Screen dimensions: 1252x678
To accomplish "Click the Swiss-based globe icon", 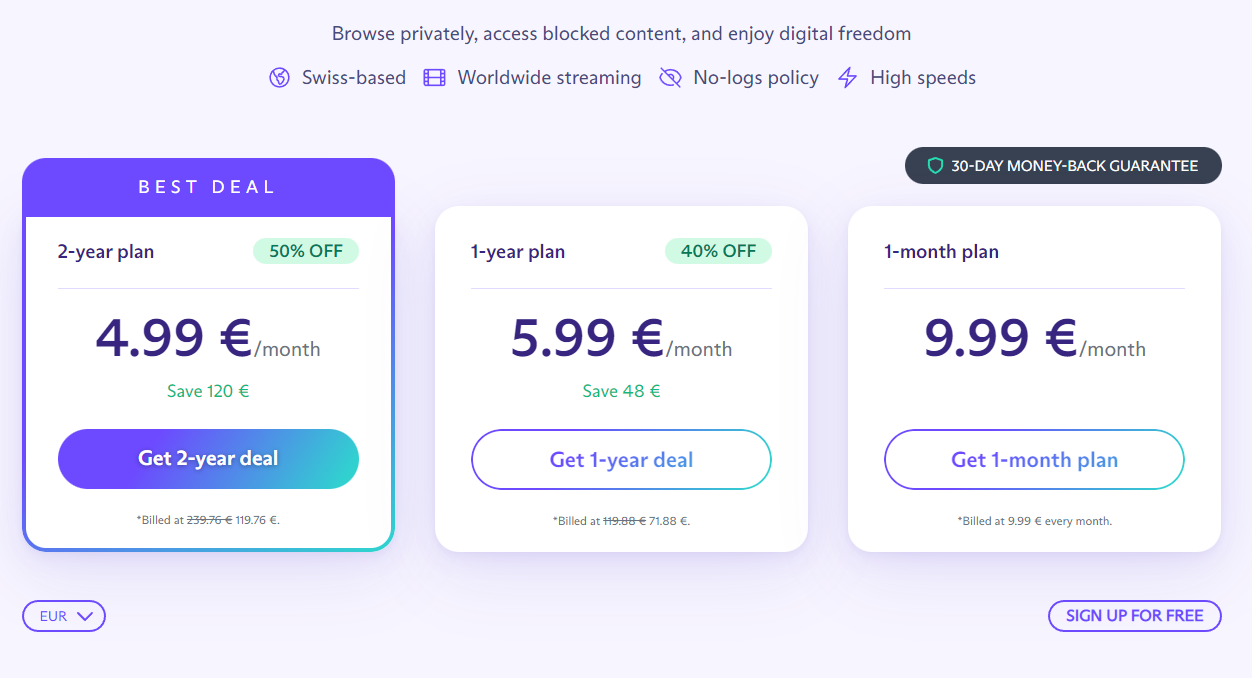I will coord(279,78).
